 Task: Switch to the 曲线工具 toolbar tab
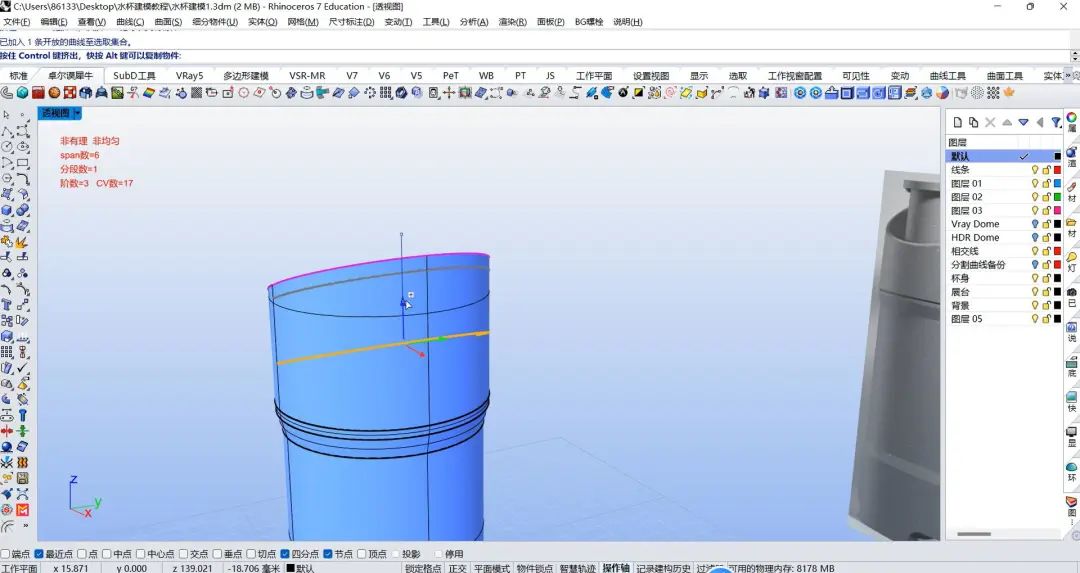coord(948,76)
